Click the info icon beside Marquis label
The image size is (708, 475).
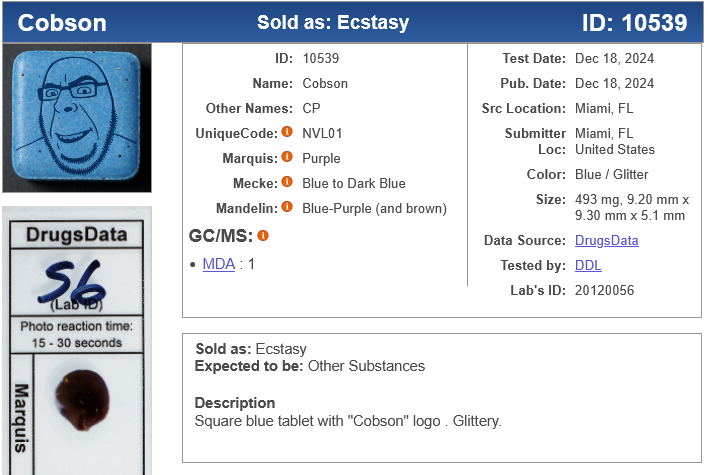click(287, 157)
